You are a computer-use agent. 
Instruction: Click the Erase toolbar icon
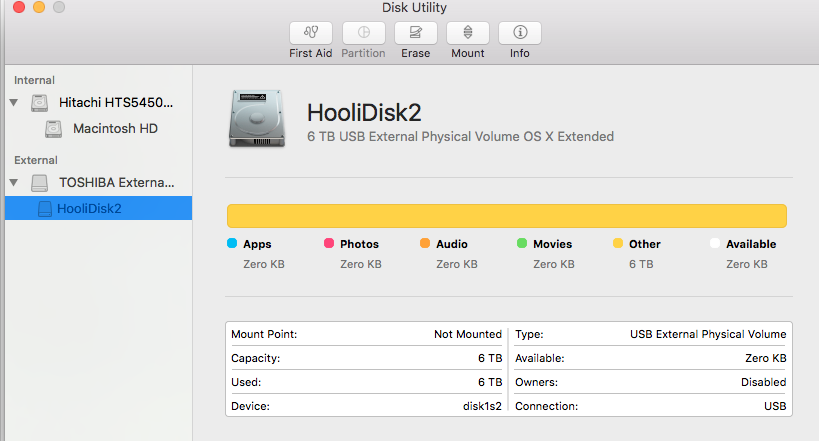point(415,33)
